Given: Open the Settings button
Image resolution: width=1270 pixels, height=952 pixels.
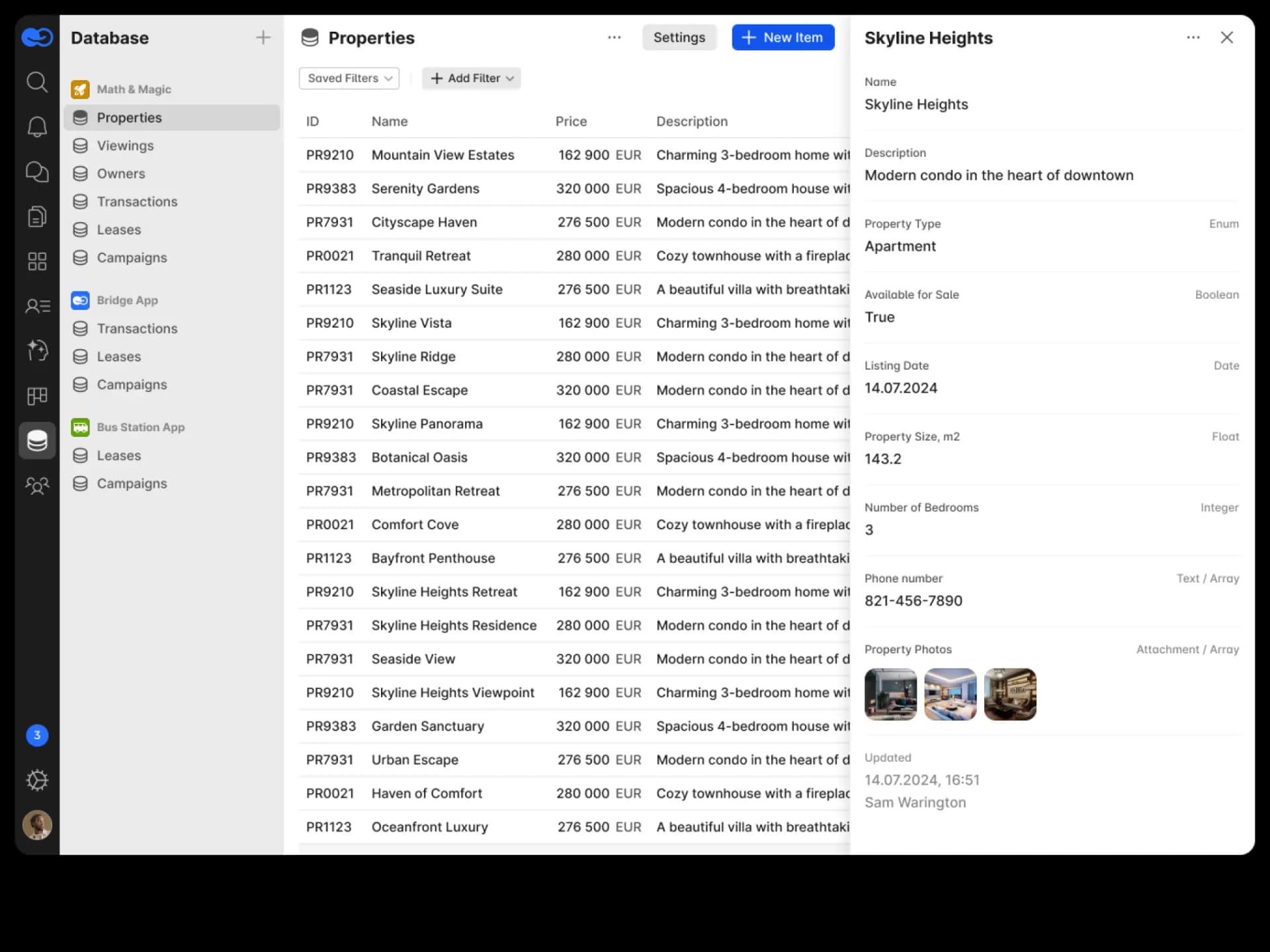Looking at the screenshot, I should click(679, 38).
